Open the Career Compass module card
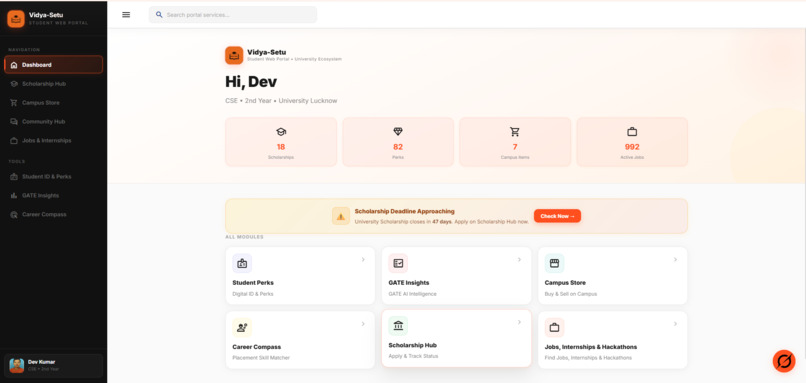The height and width of the screenshot is (383, 806). pos(300,340)
